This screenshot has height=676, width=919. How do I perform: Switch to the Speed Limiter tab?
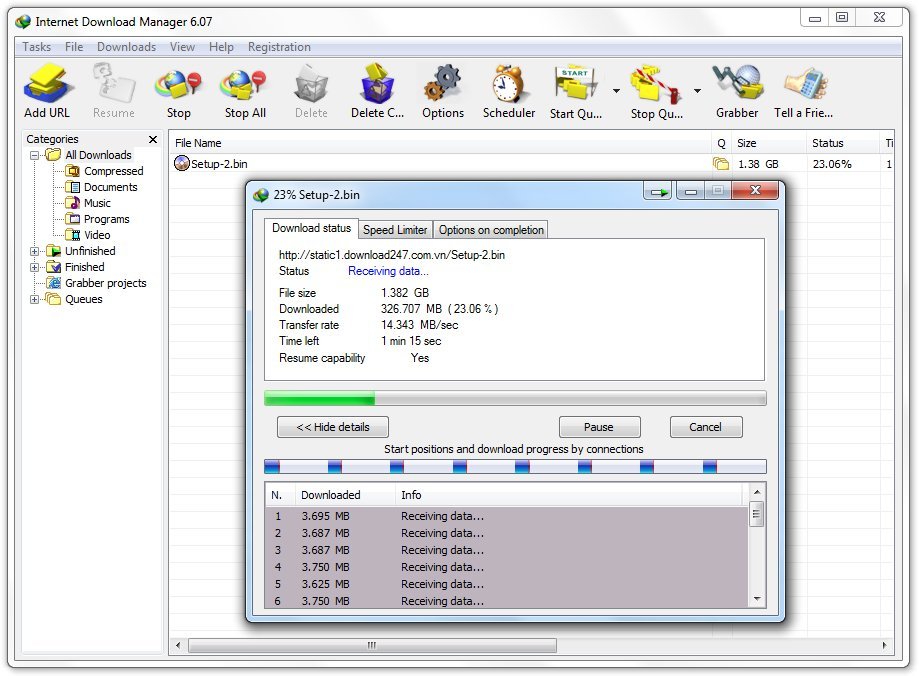[395, 229]
